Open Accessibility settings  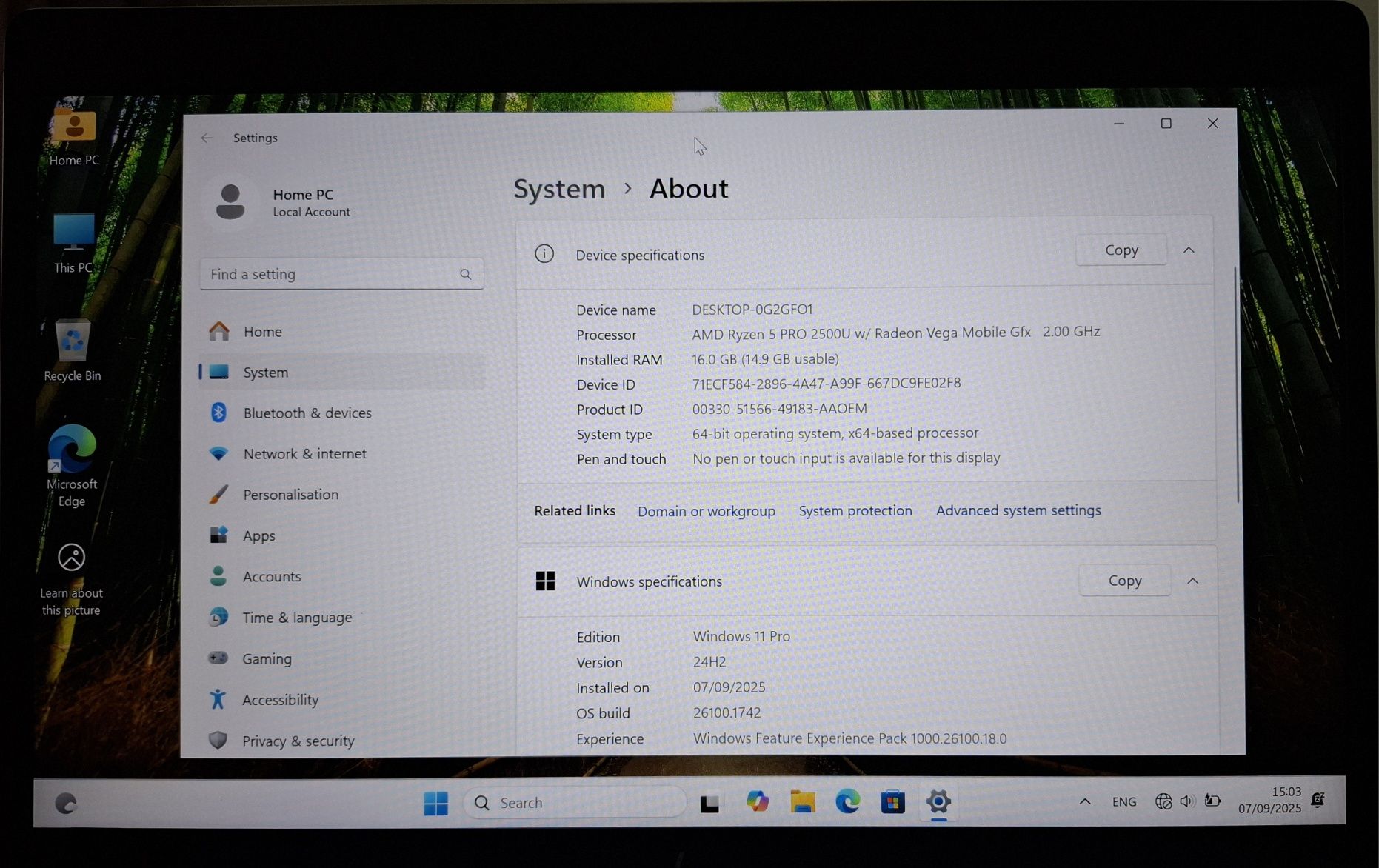tap(342, 699)
